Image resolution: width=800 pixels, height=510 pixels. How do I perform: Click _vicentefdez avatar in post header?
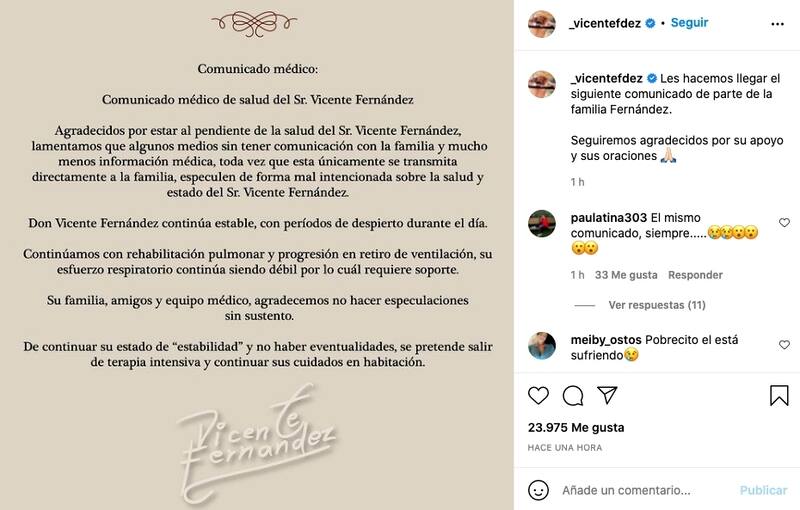point(541,23)
